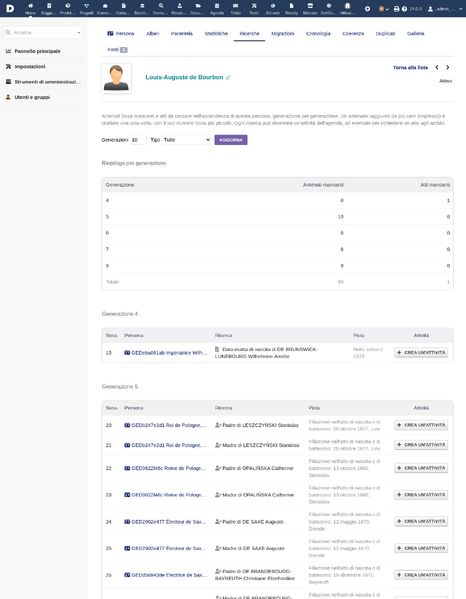
Task: Click the Utenti e gruppi user icon
Action: pyautogui.click(x=8, y=97)
